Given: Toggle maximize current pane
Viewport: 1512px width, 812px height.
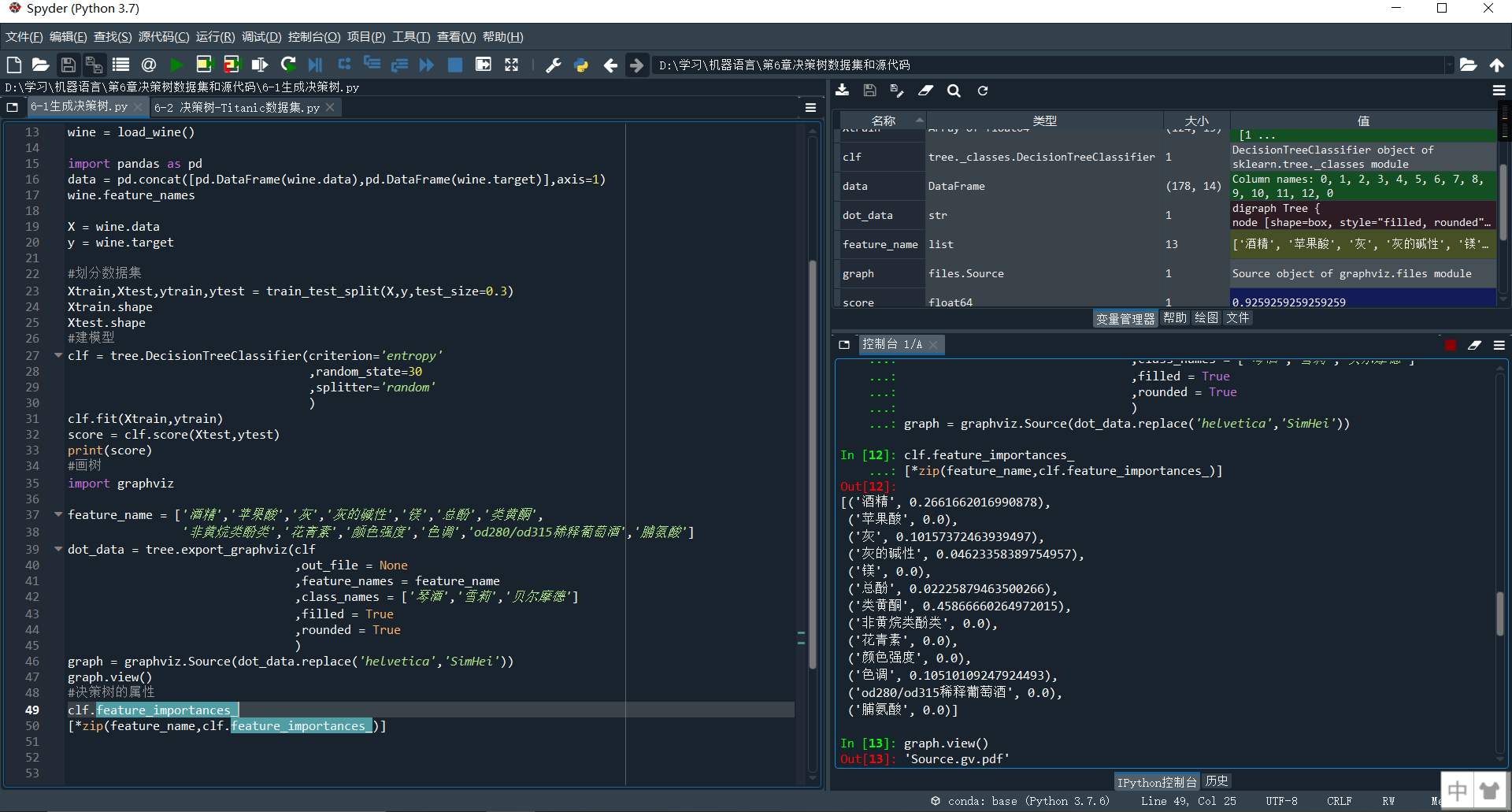Looking at the screenshot, I should [511, 65].
